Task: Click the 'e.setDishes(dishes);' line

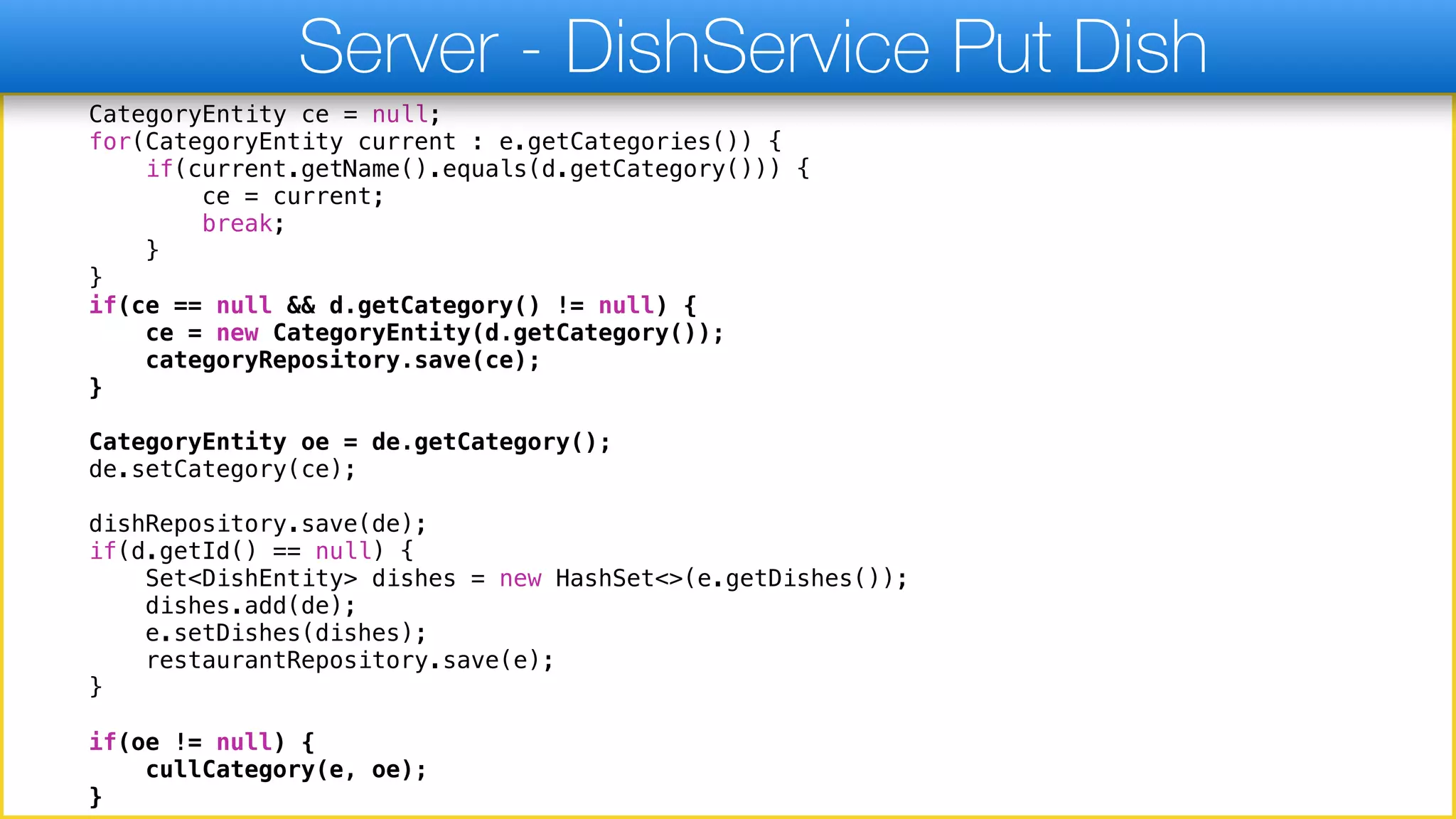Action: coord(286,633)
